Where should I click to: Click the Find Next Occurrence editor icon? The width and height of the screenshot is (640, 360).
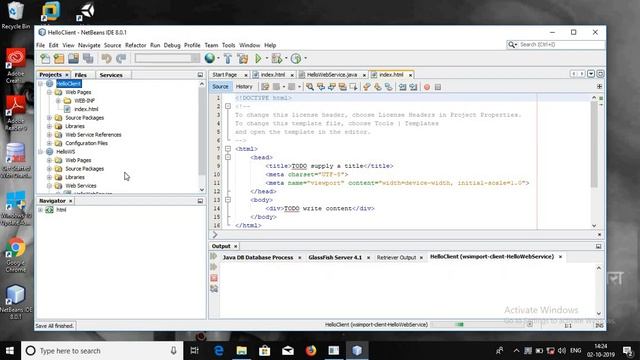331,87
